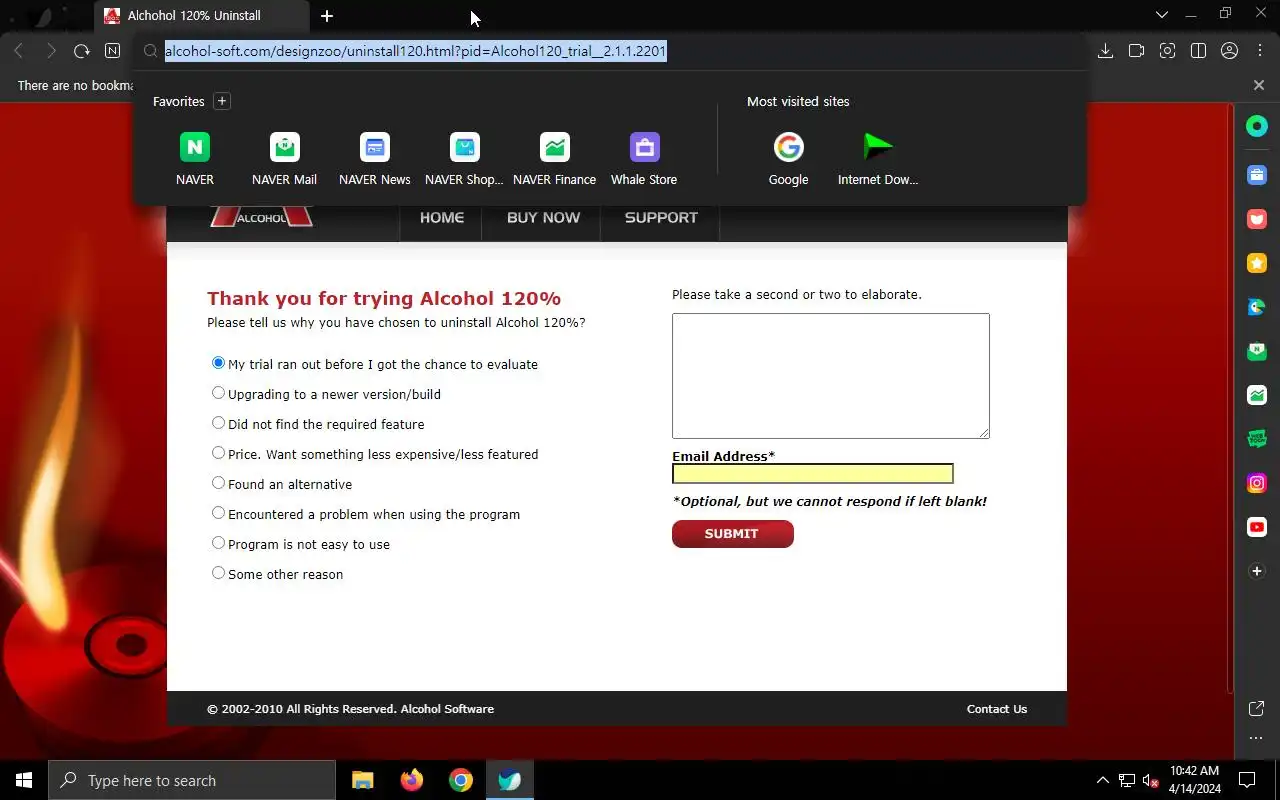
Task: Open the three-dot browser menu
Action: (x=1260, y=51)
